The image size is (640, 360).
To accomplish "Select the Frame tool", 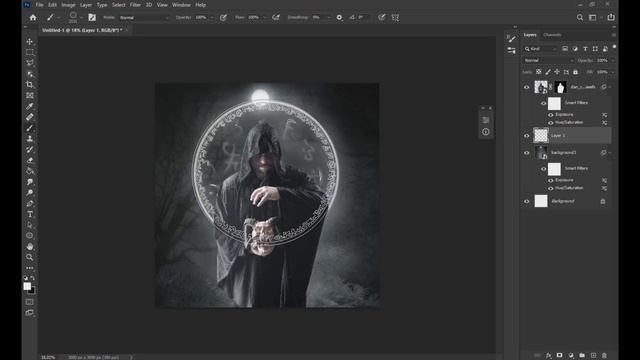I will (x=30, y=96).
